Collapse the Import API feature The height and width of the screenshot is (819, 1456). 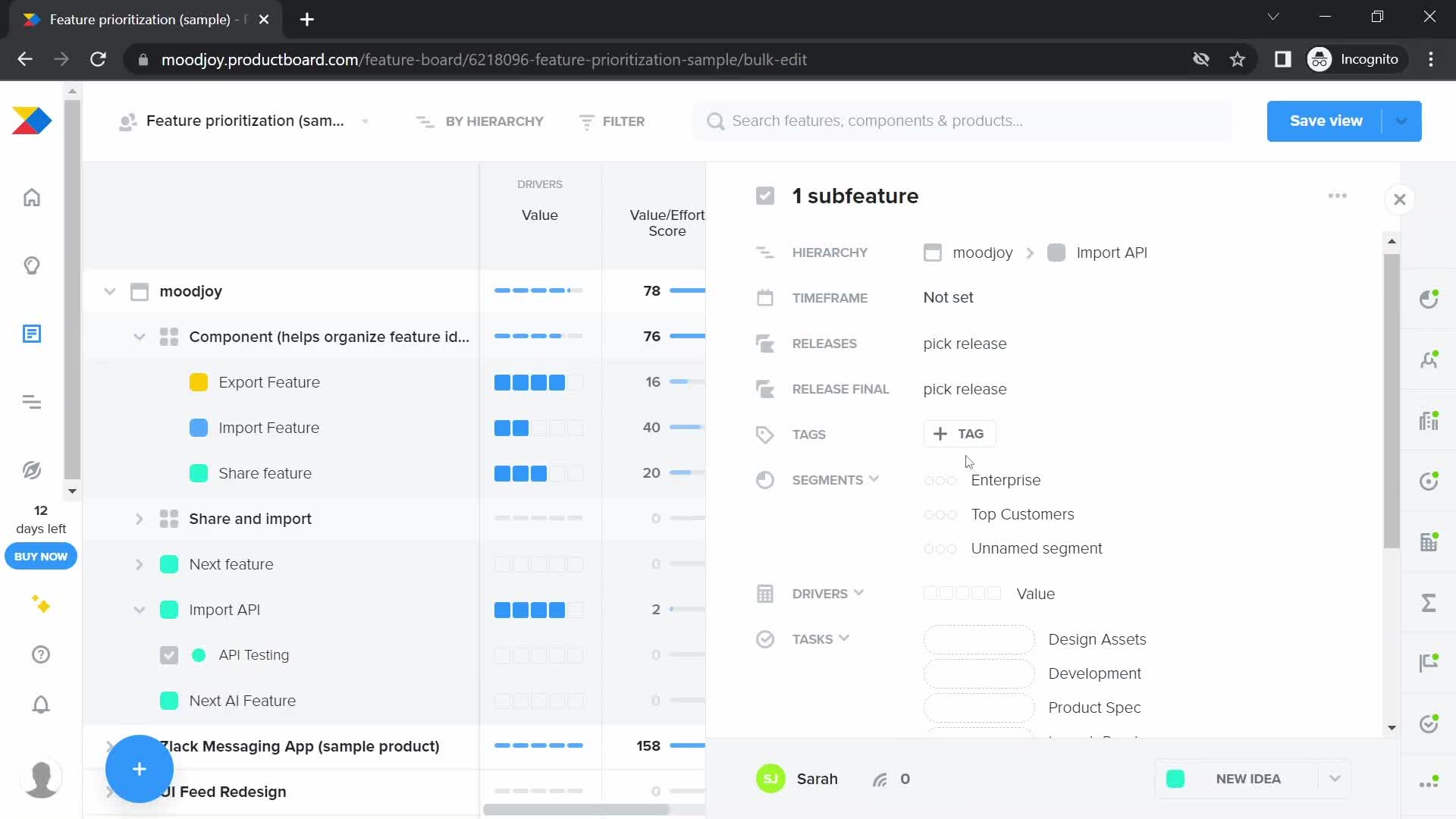[x=139, y=610]
